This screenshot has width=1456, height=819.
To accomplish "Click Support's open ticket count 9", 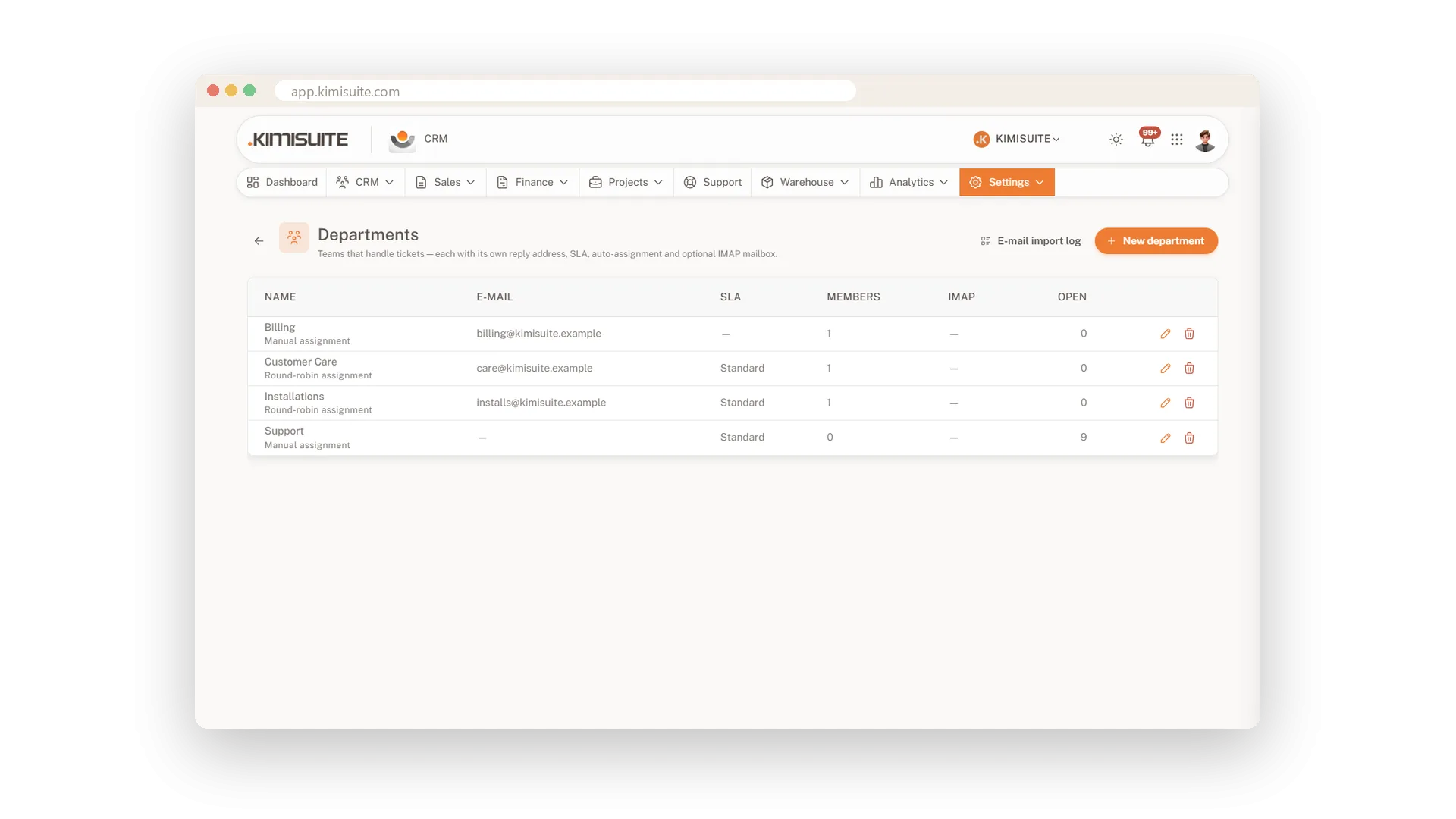I will (1084, 438).
